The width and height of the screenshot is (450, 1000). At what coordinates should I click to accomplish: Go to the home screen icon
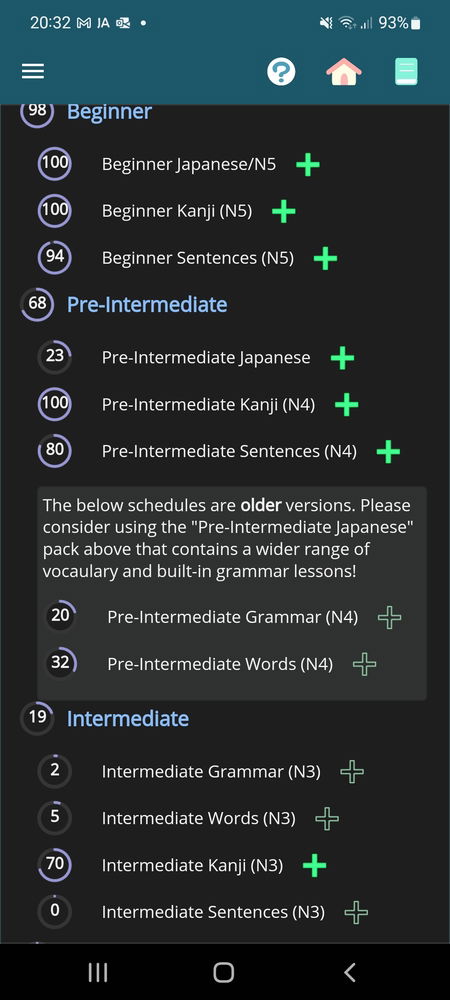344,71
